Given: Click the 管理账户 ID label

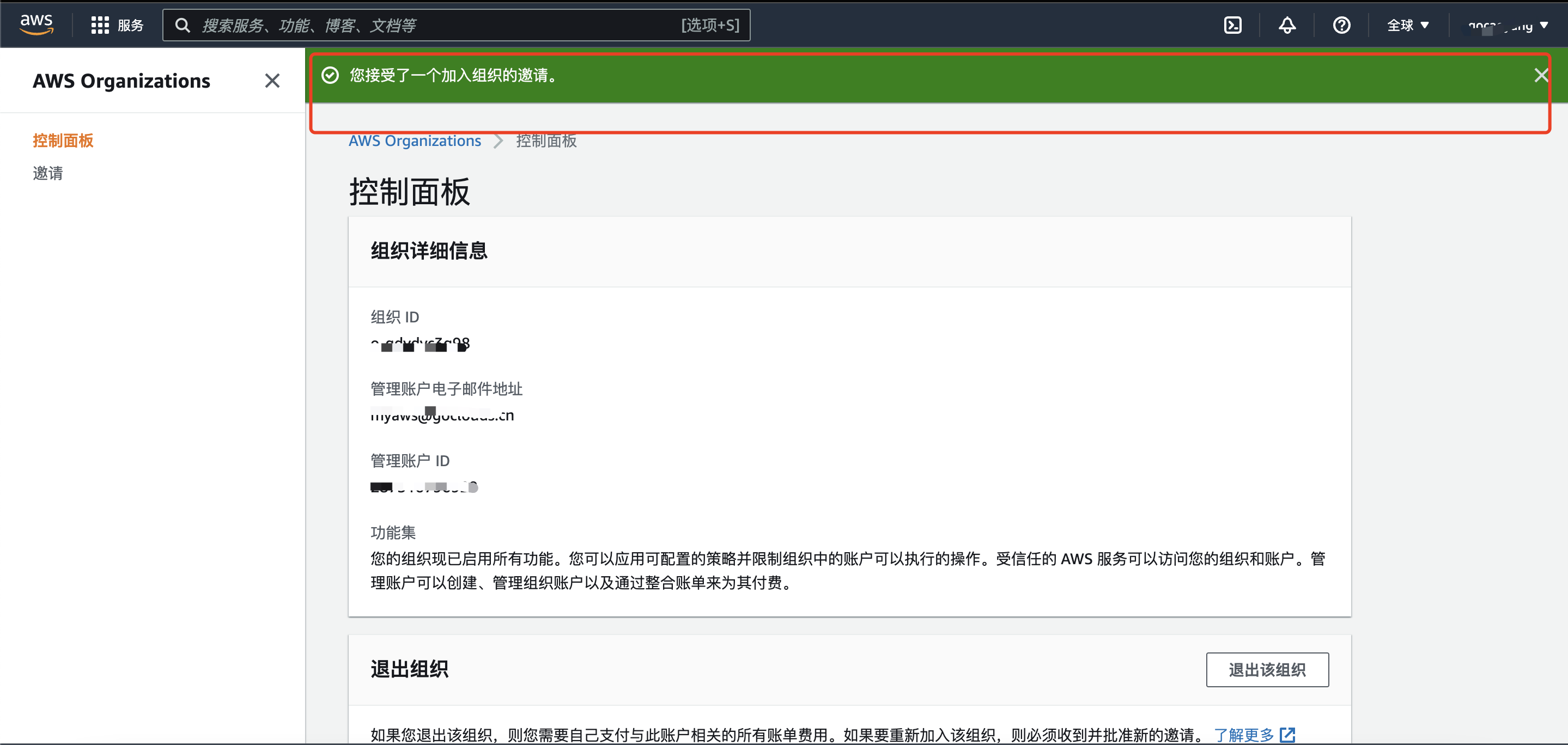Looking at the screenshot, I should coord(410,461).
